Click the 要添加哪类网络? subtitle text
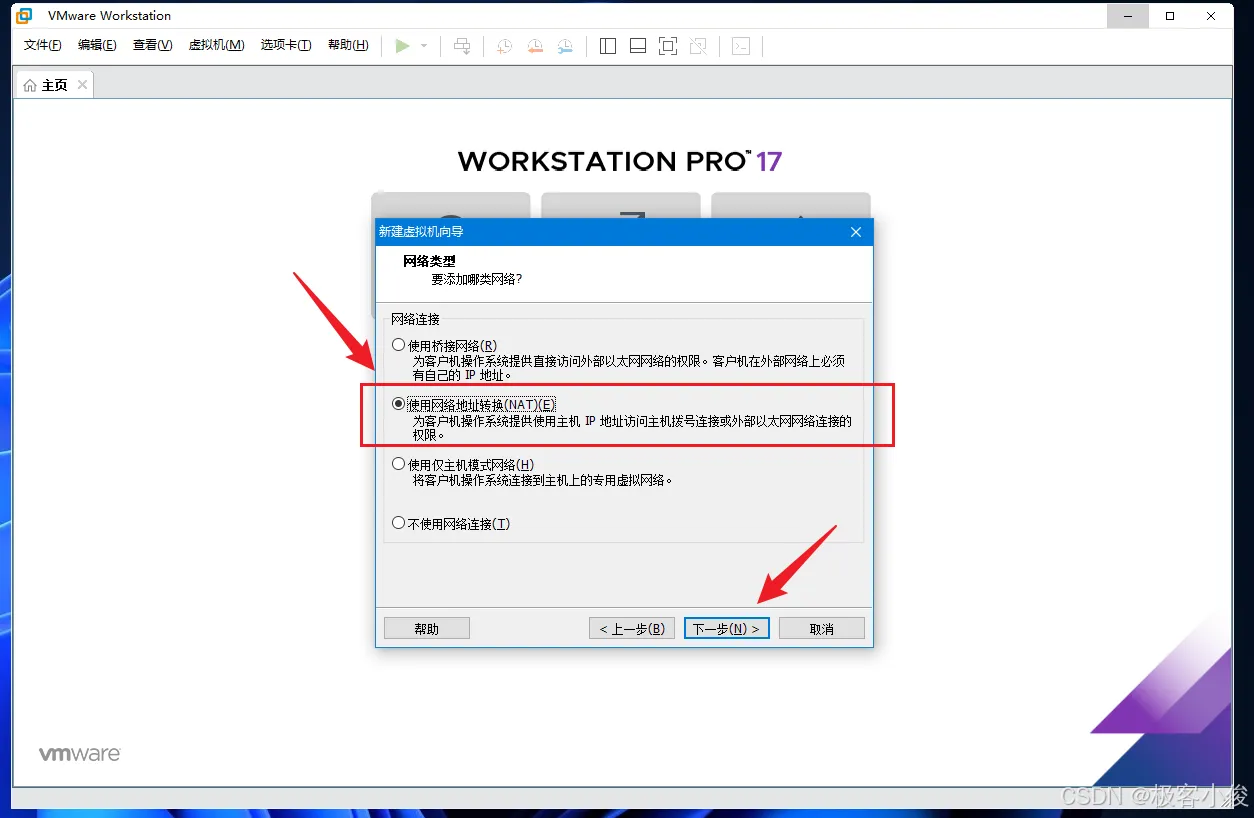The image size is (1254, 818). [x=477, y=279]
